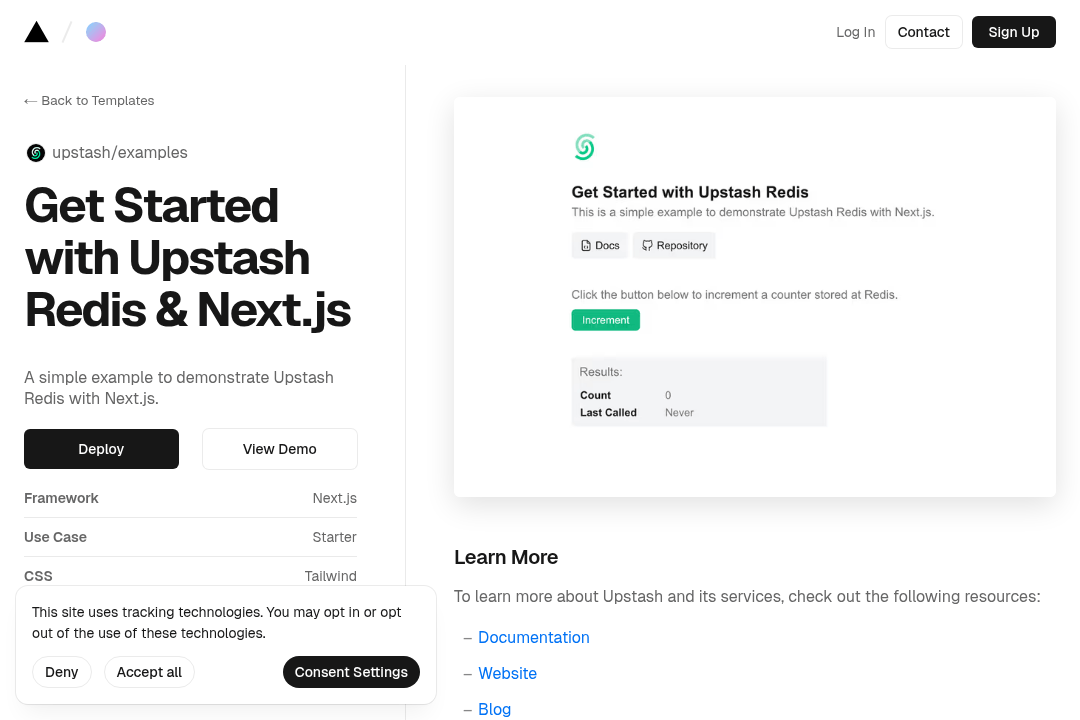Click the Sign Up button
1080x720 pixels.
pos(1013,31)
